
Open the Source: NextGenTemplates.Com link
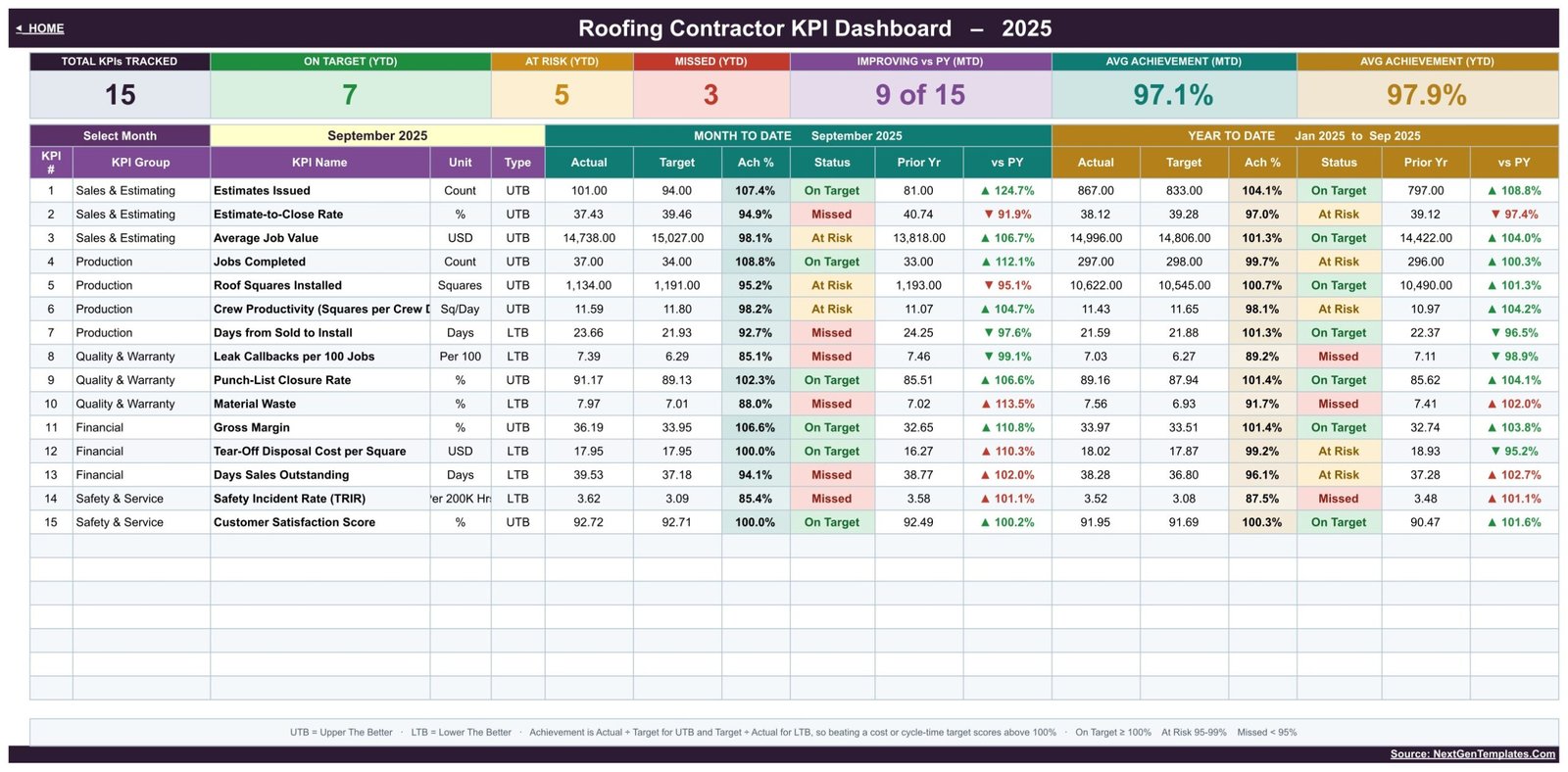[x=1472, y=754]
